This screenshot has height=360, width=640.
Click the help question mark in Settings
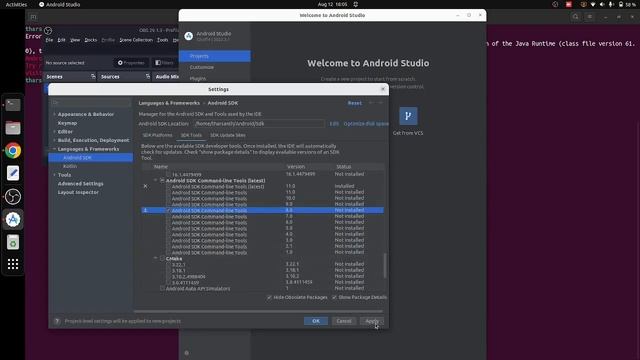[x=57, y=321]
